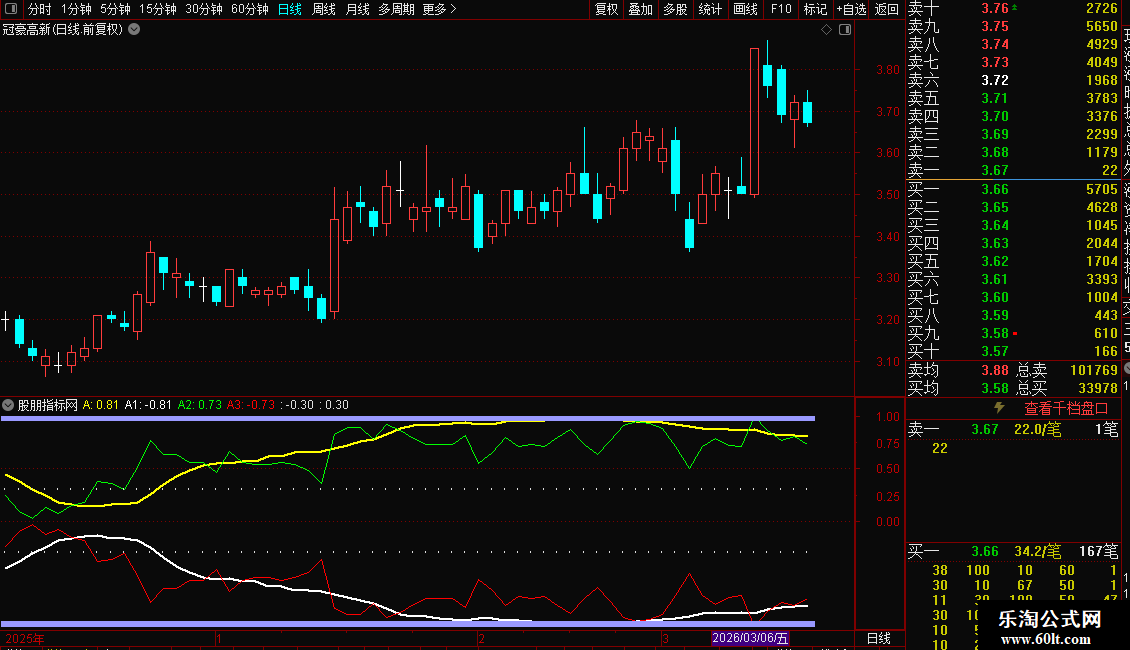Open the 叠加 overlay tool
This screenshot has width=1130, height=650.
click(x=640, y=9)
